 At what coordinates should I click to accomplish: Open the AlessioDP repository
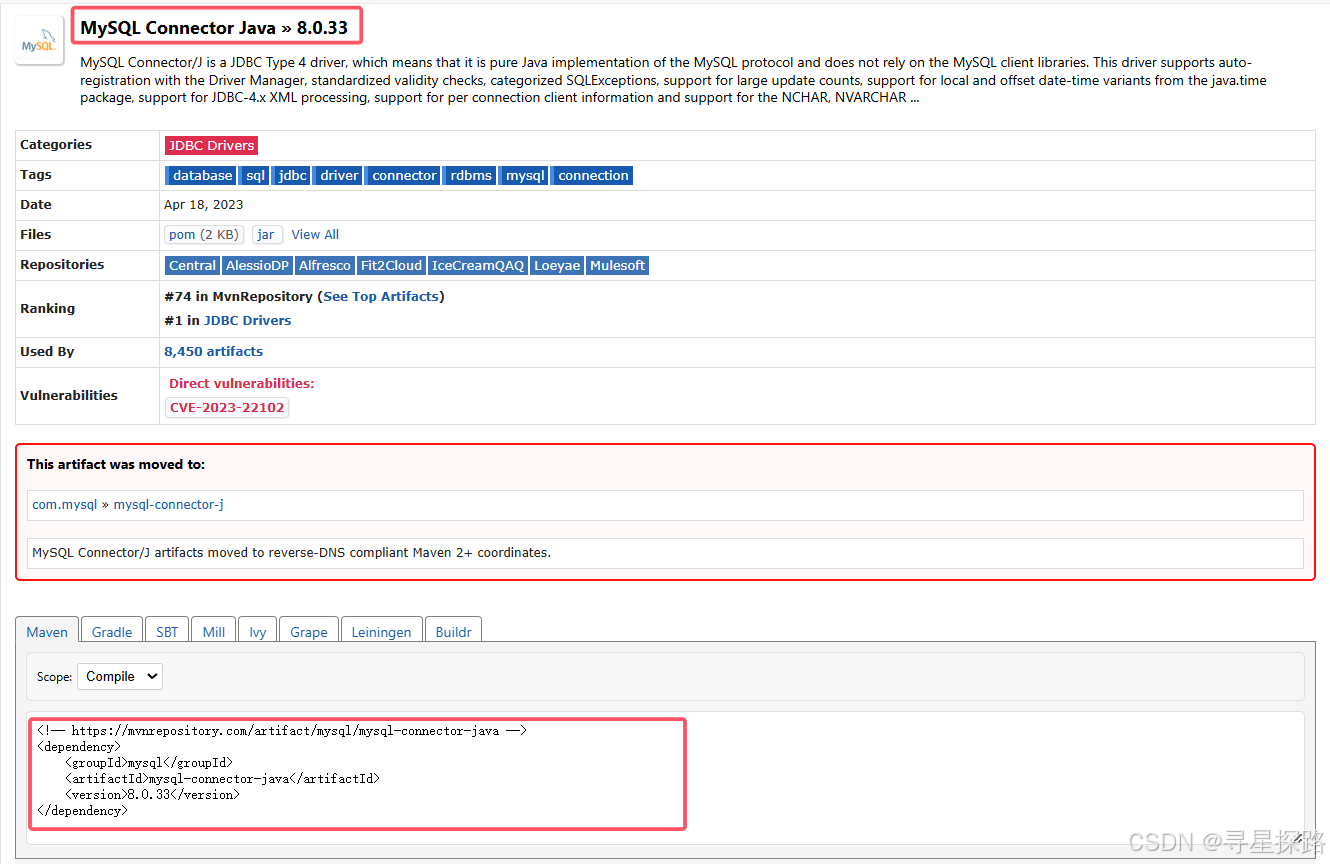[257, 266]
